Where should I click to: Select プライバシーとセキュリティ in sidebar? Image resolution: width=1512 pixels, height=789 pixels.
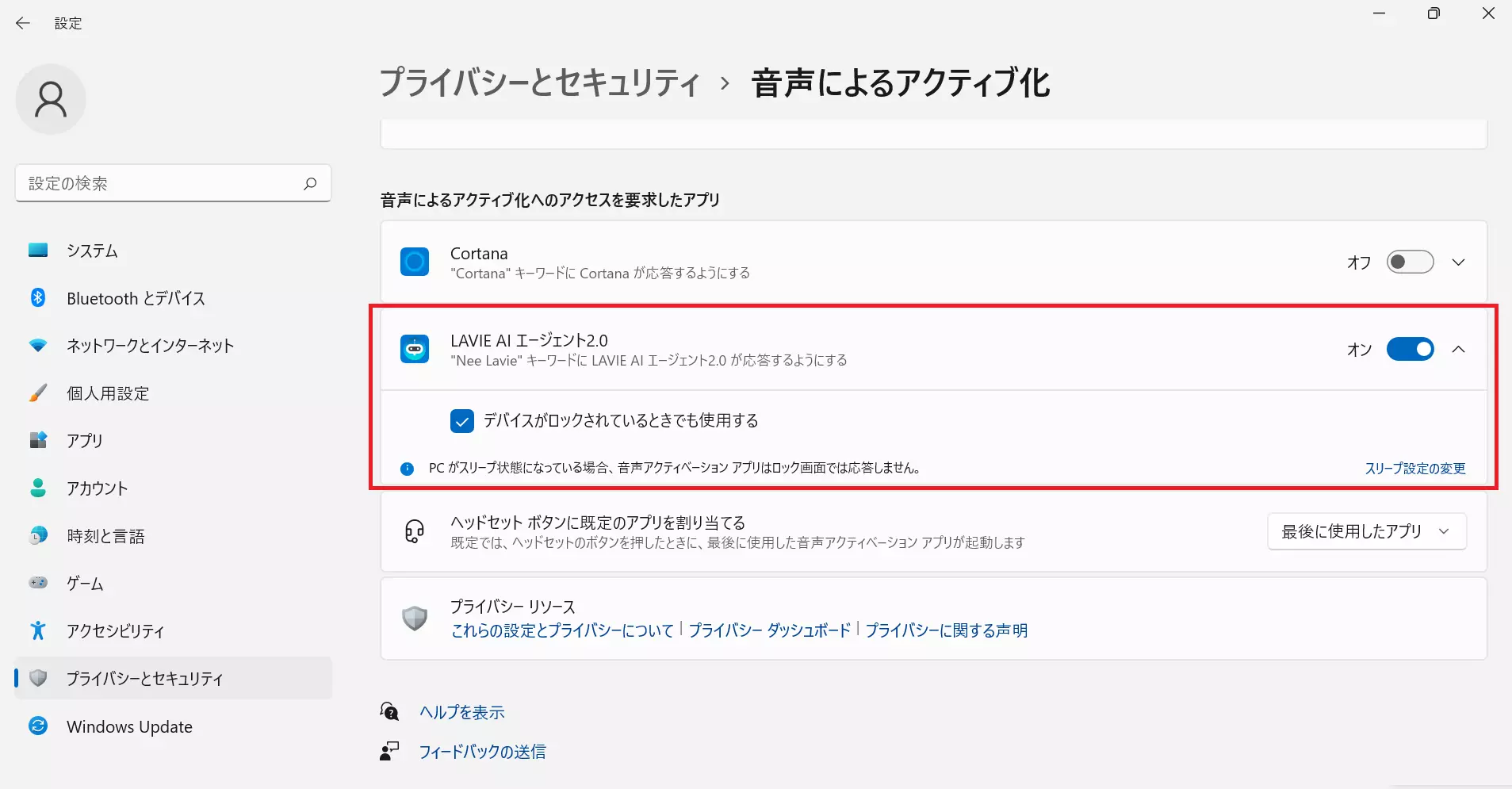[x=173, y=678]
